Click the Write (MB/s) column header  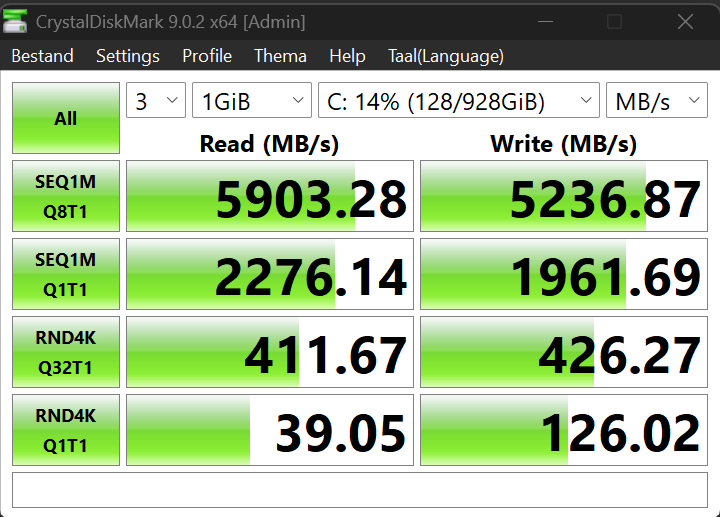click(x=564, y=144)
